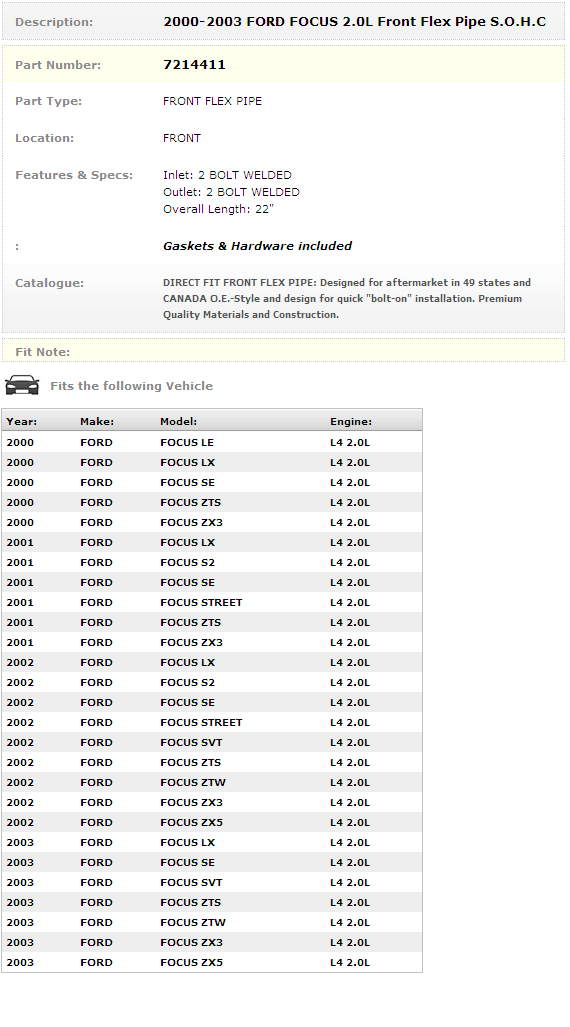Screen dimensions: 570x1027
Task: Click the Fits the following Vehicle heading
Action: [132, 386]
